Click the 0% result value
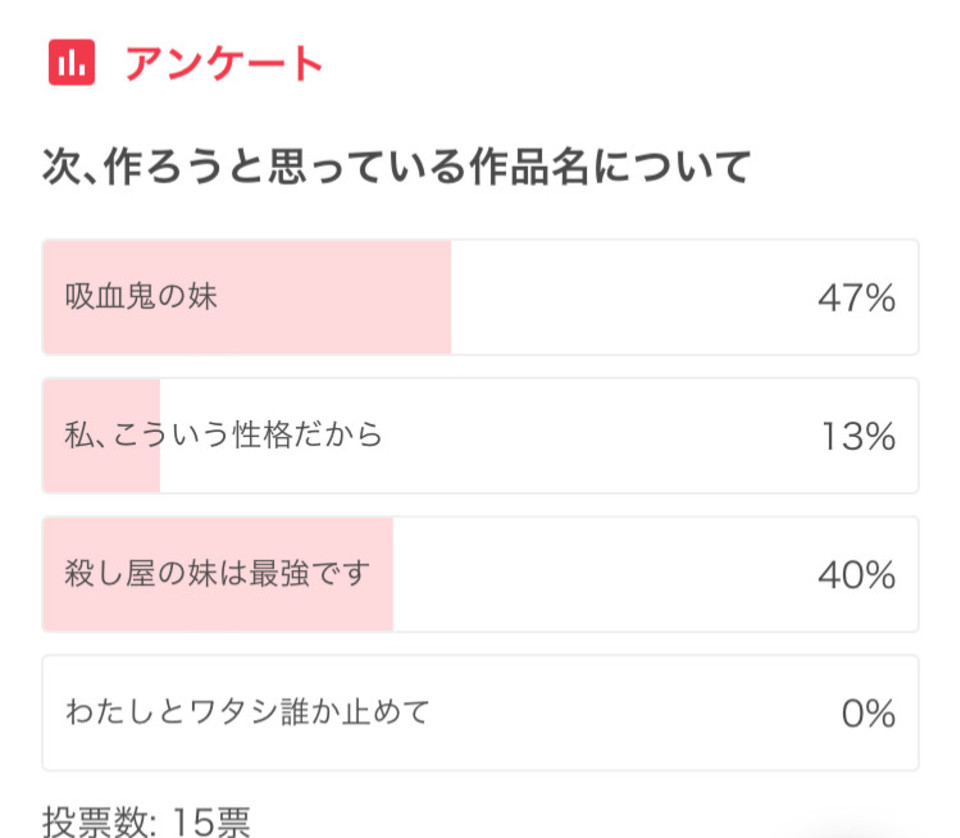960x838 pixels. click(868, 714)
